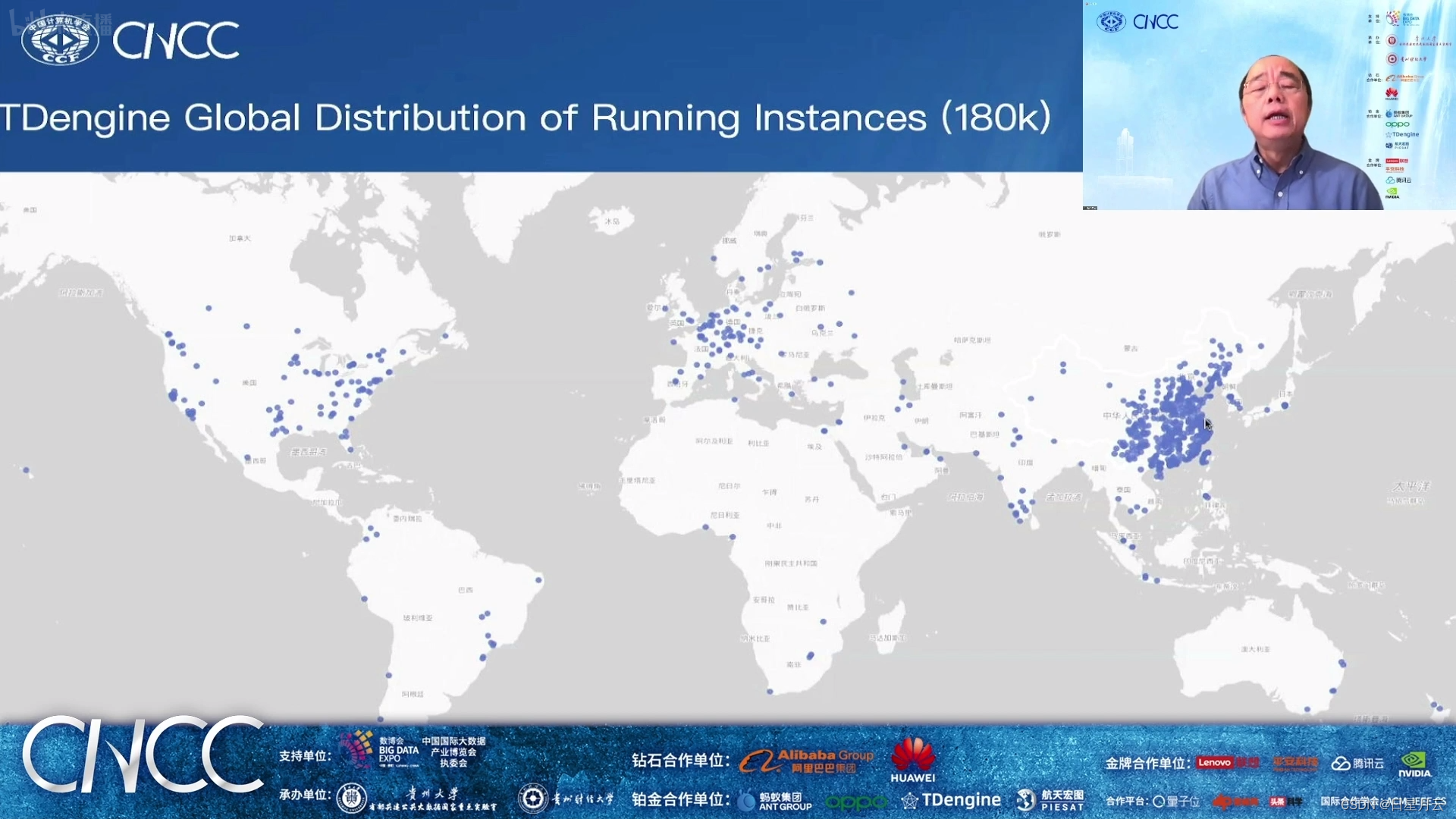Click the TDengine sponsor logo
Viewport: 1456px width, 819px height.
[952, 800]
